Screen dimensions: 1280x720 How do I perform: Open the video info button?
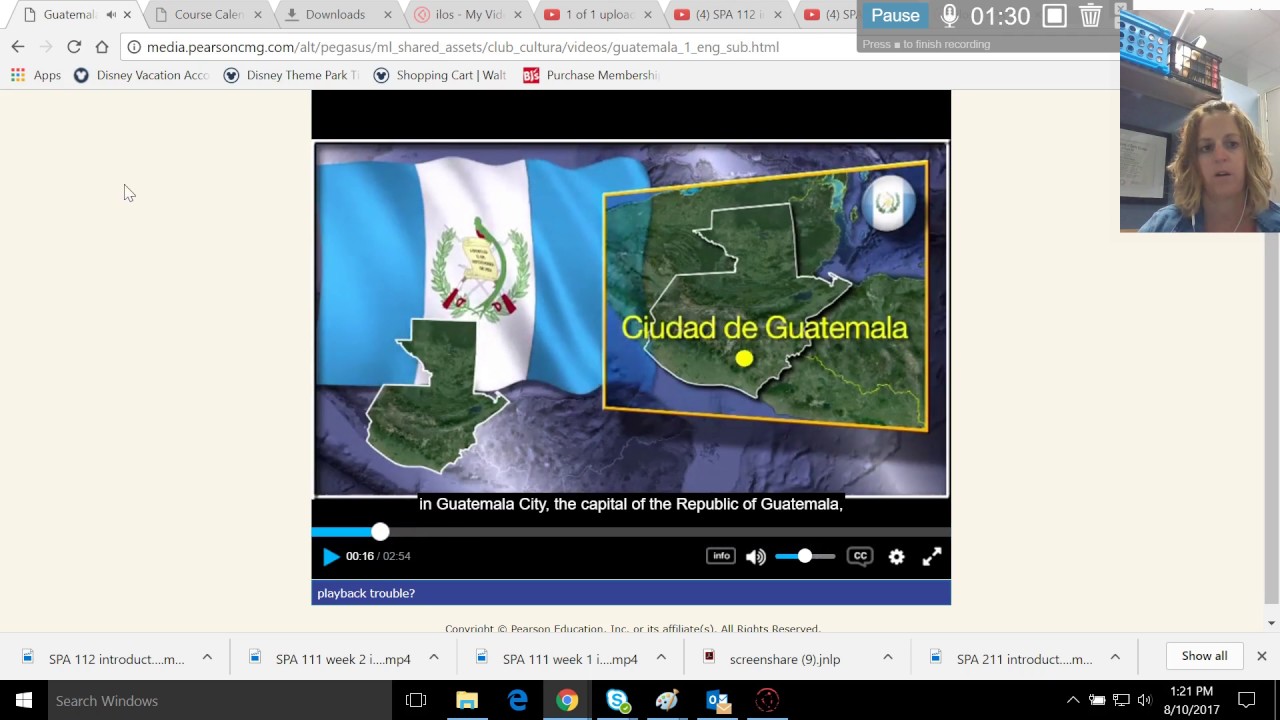click(x=721, y=556)
